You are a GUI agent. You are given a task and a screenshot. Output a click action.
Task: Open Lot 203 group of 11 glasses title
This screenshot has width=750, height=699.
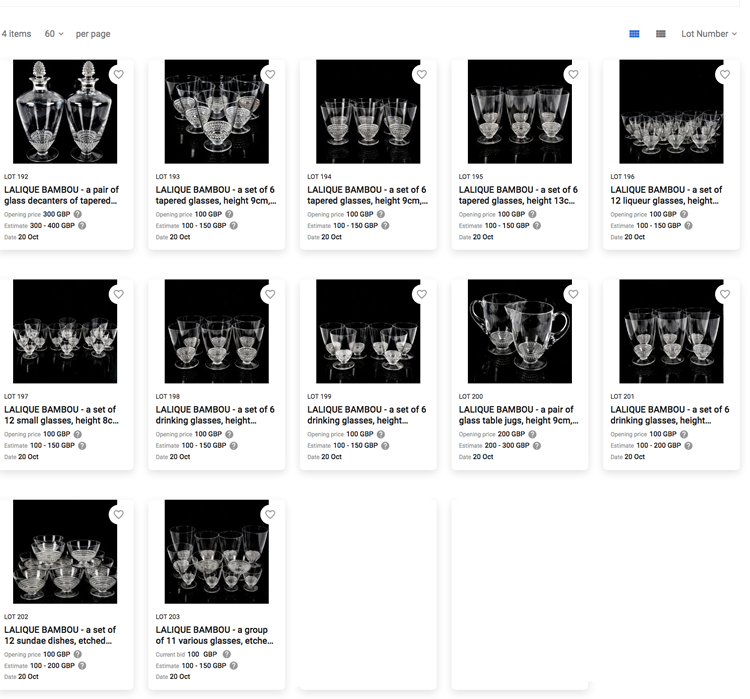(214, 635)
